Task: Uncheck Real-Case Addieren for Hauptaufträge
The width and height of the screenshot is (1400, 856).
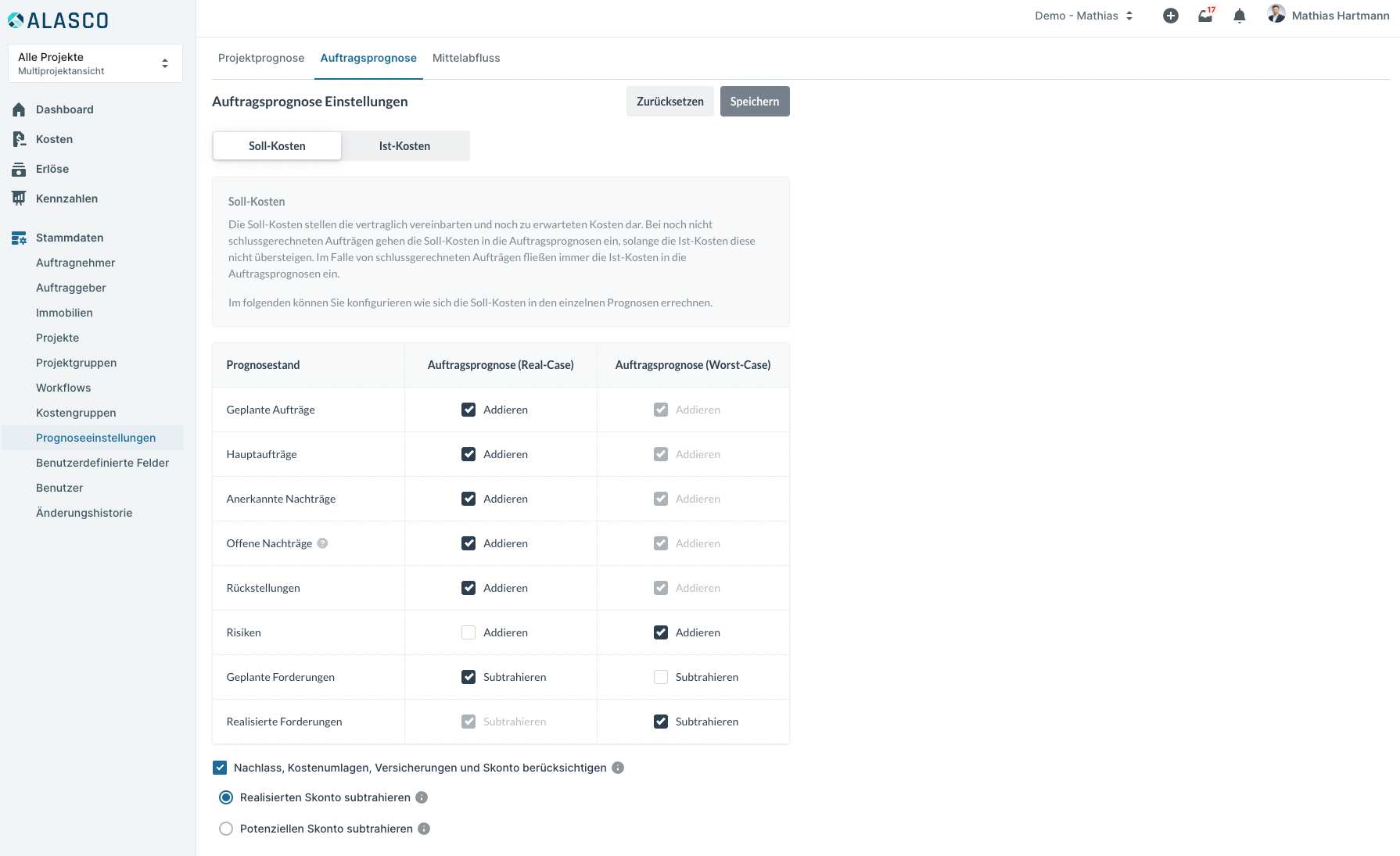Action: [x=468, y=454]
